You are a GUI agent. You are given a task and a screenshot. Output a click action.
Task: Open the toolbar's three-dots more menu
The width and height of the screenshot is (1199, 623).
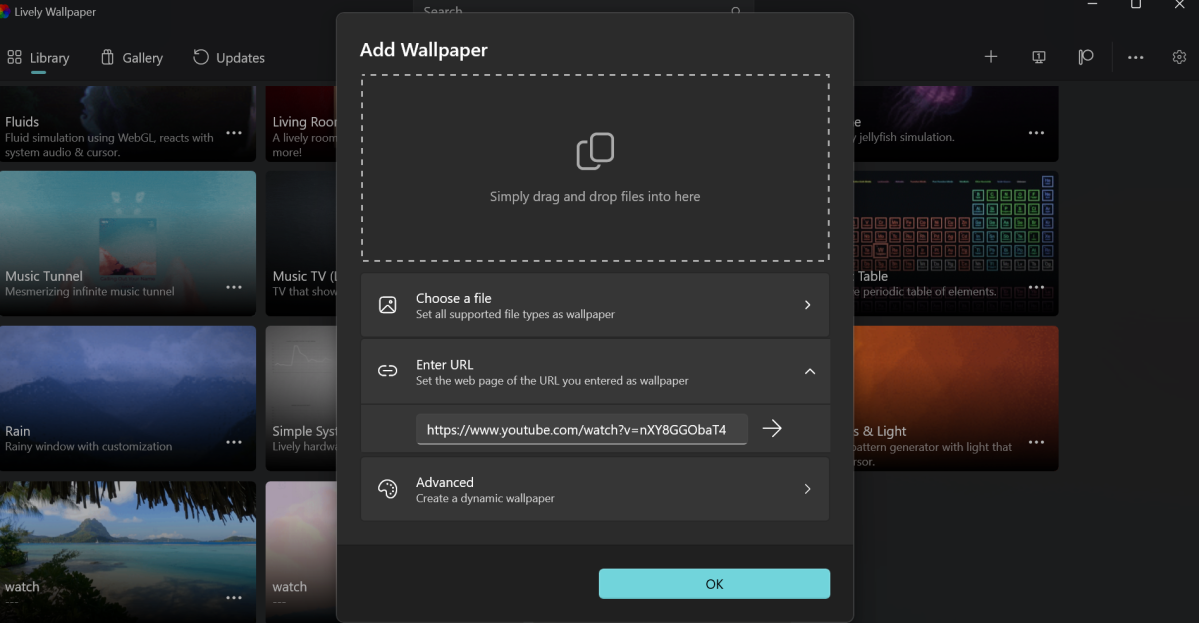click(x=1135, y=57)
